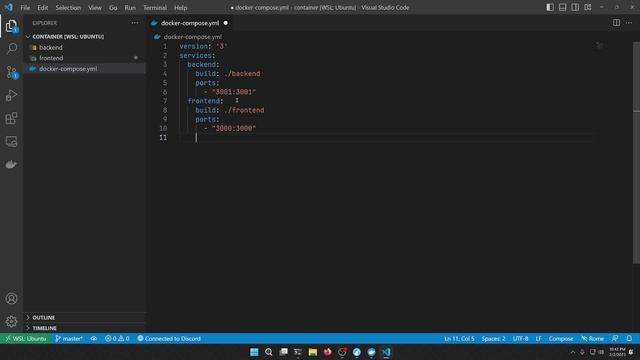Open the Windows Start button
This screenshot has width=640, height=360.
point(254,352)
